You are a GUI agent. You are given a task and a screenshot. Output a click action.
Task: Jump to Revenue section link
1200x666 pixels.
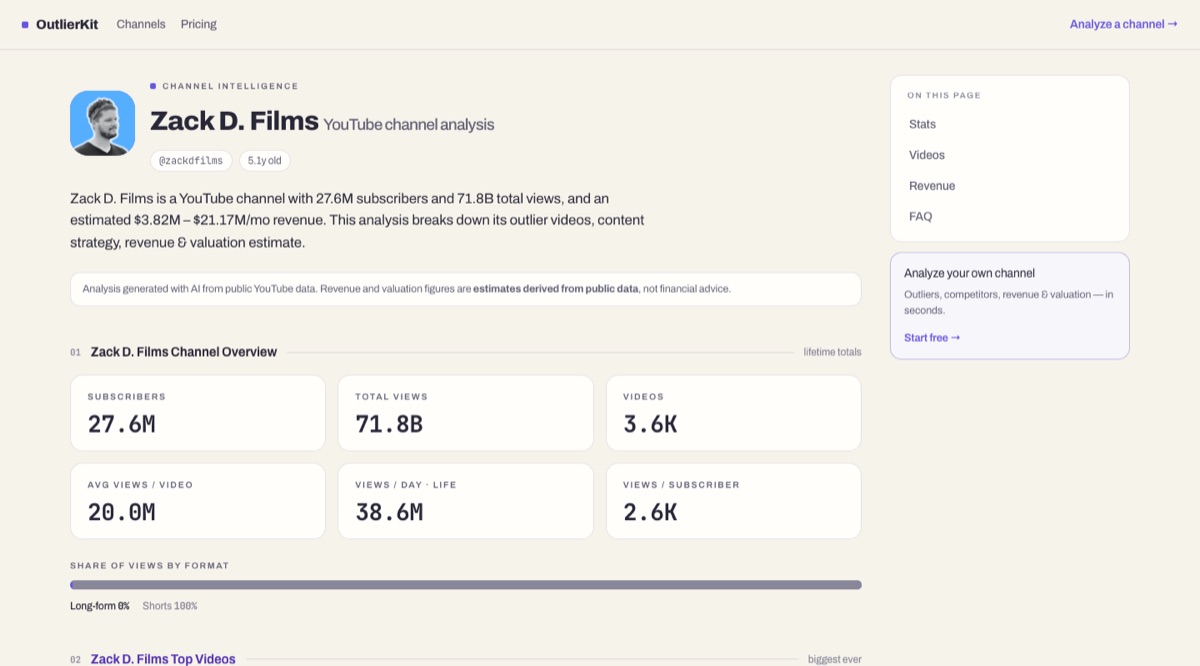[932, 186]
